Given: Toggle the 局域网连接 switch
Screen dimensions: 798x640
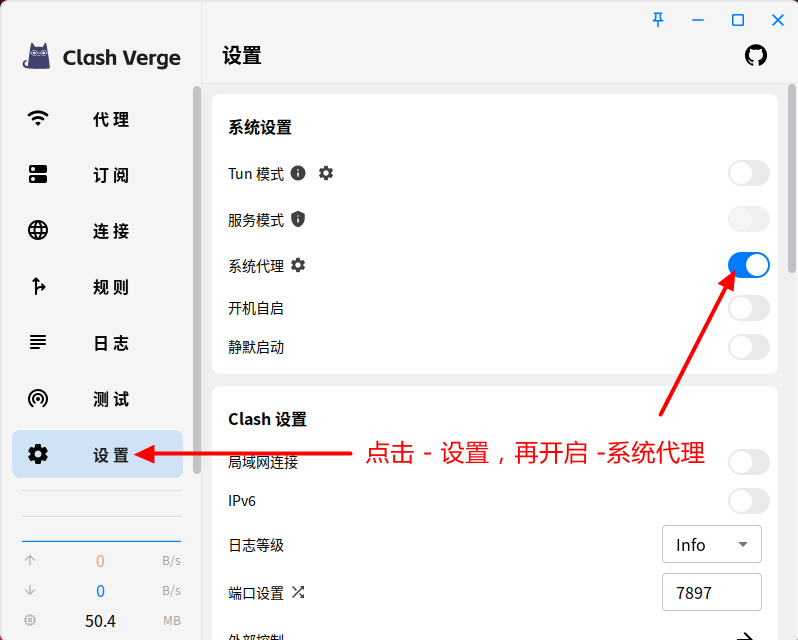Looking at the screenshot, I should point(749,462).
